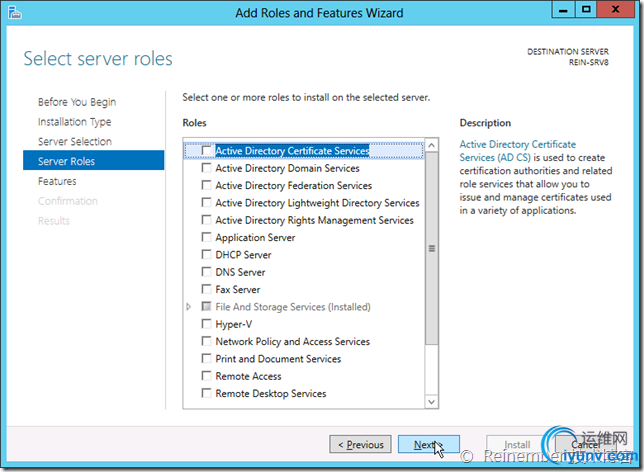Select the Application Server label
Screen dimensions: 644x472
(255, 237)
